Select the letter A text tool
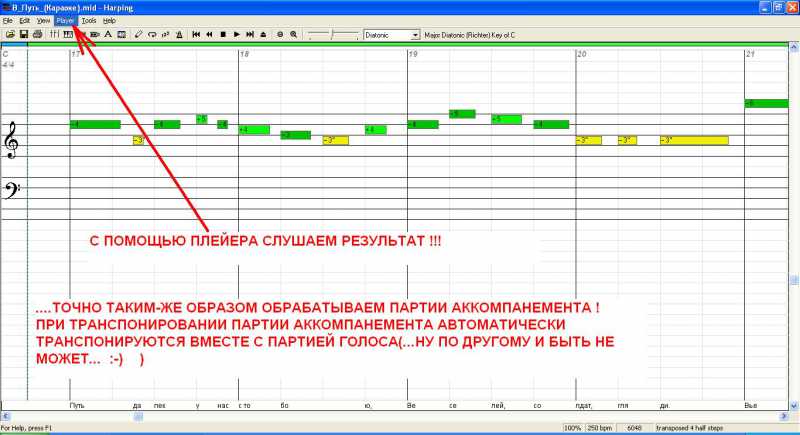The height and width of the screenshot is (435, 800). [108, 35]
